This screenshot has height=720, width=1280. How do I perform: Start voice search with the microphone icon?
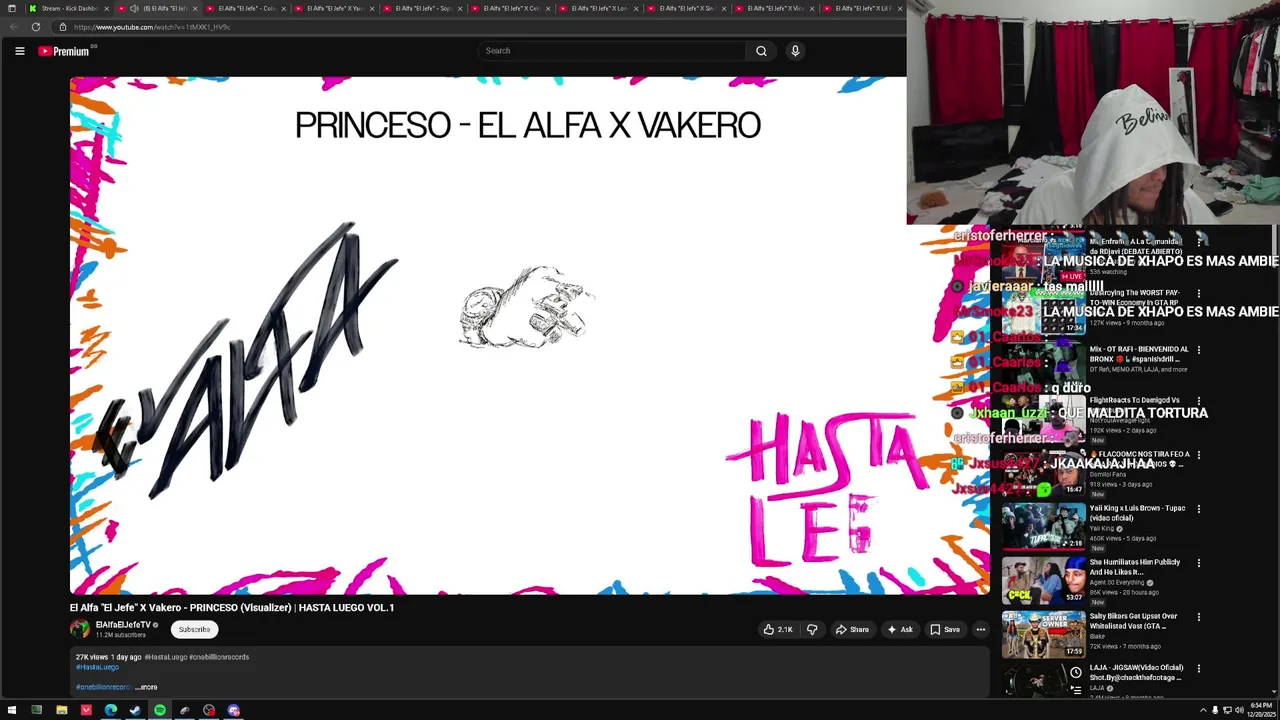pyautogui.click(x=795, y=51)
